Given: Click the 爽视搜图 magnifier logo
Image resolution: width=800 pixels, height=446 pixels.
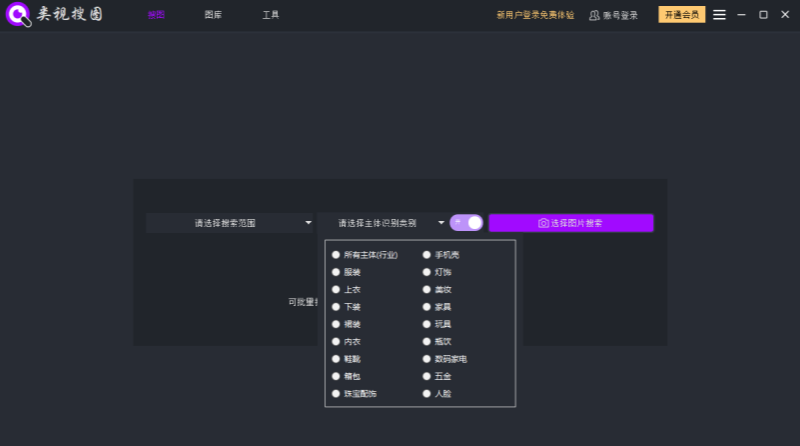Looking at the screenshot, I should coord(18,14).
